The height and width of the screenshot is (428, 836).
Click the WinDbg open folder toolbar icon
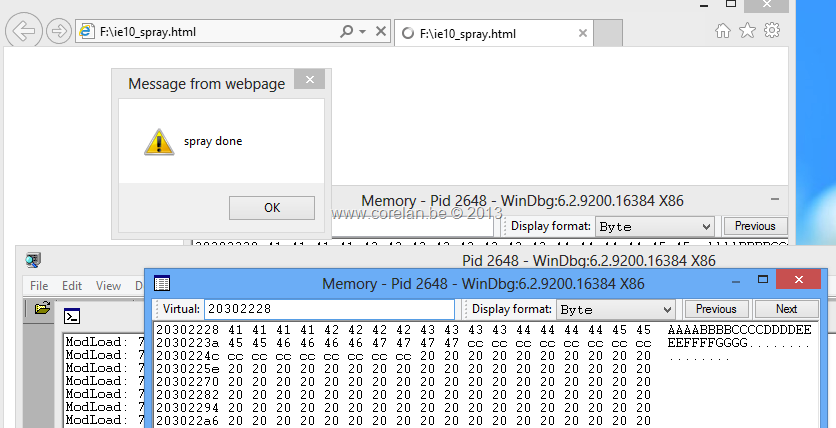point(42,309)
